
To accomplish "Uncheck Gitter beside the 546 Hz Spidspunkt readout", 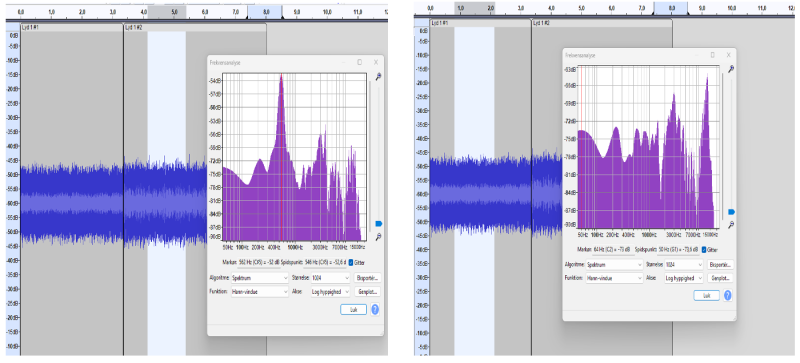I will (351, 262).
